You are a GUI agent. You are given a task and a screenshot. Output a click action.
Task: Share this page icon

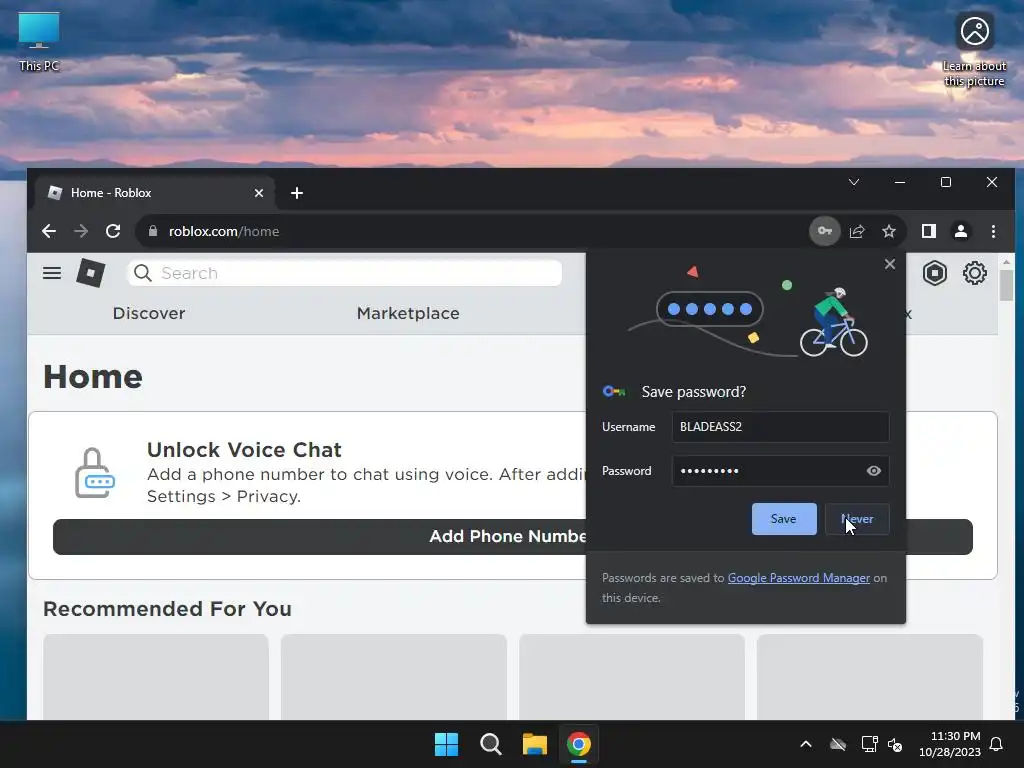point(857,231)
